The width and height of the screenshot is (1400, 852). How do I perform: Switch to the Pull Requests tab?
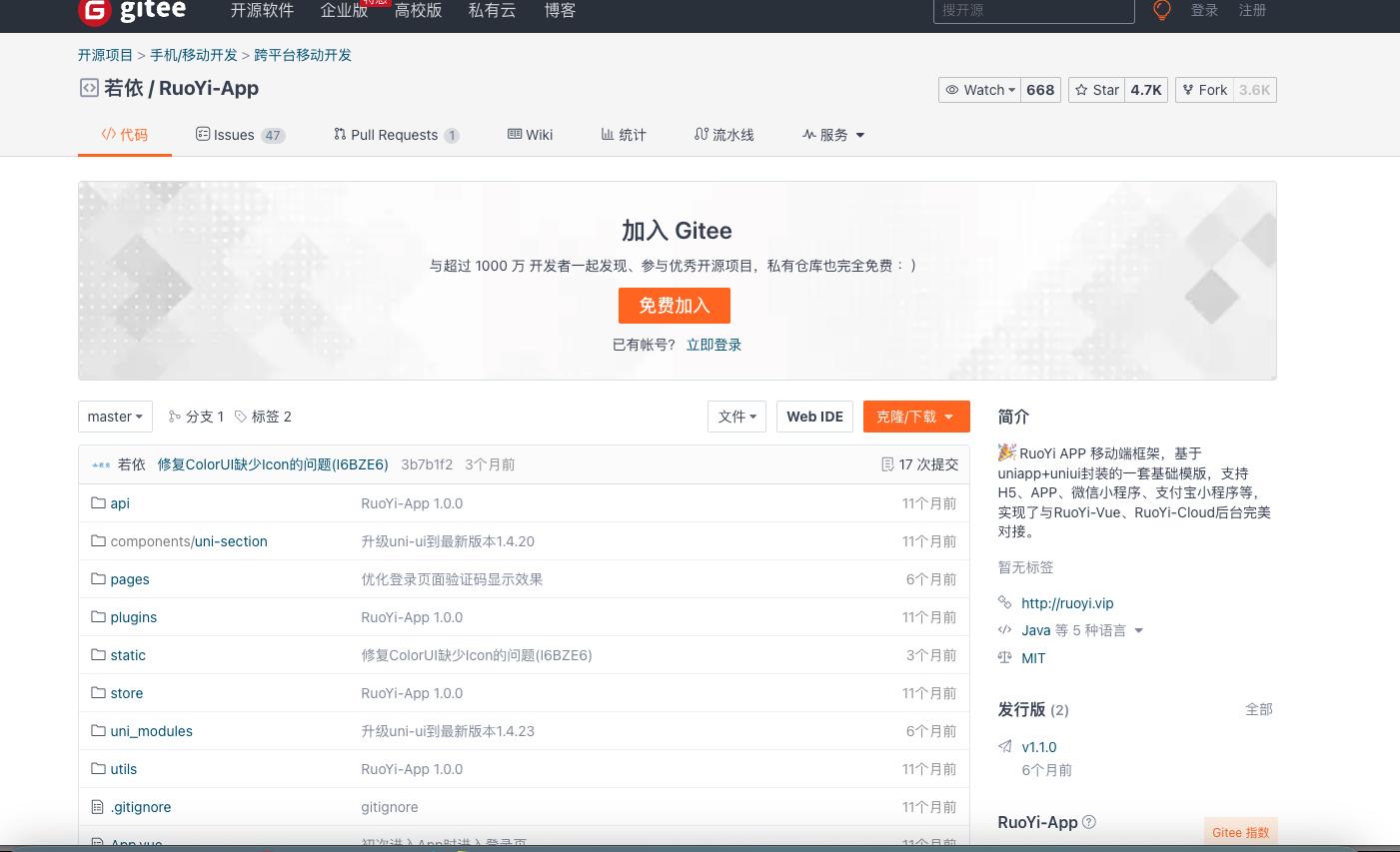pos(394,135)
